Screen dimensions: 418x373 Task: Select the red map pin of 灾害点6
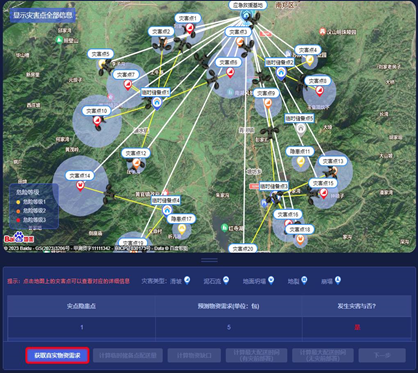click(x=230, y=72)
